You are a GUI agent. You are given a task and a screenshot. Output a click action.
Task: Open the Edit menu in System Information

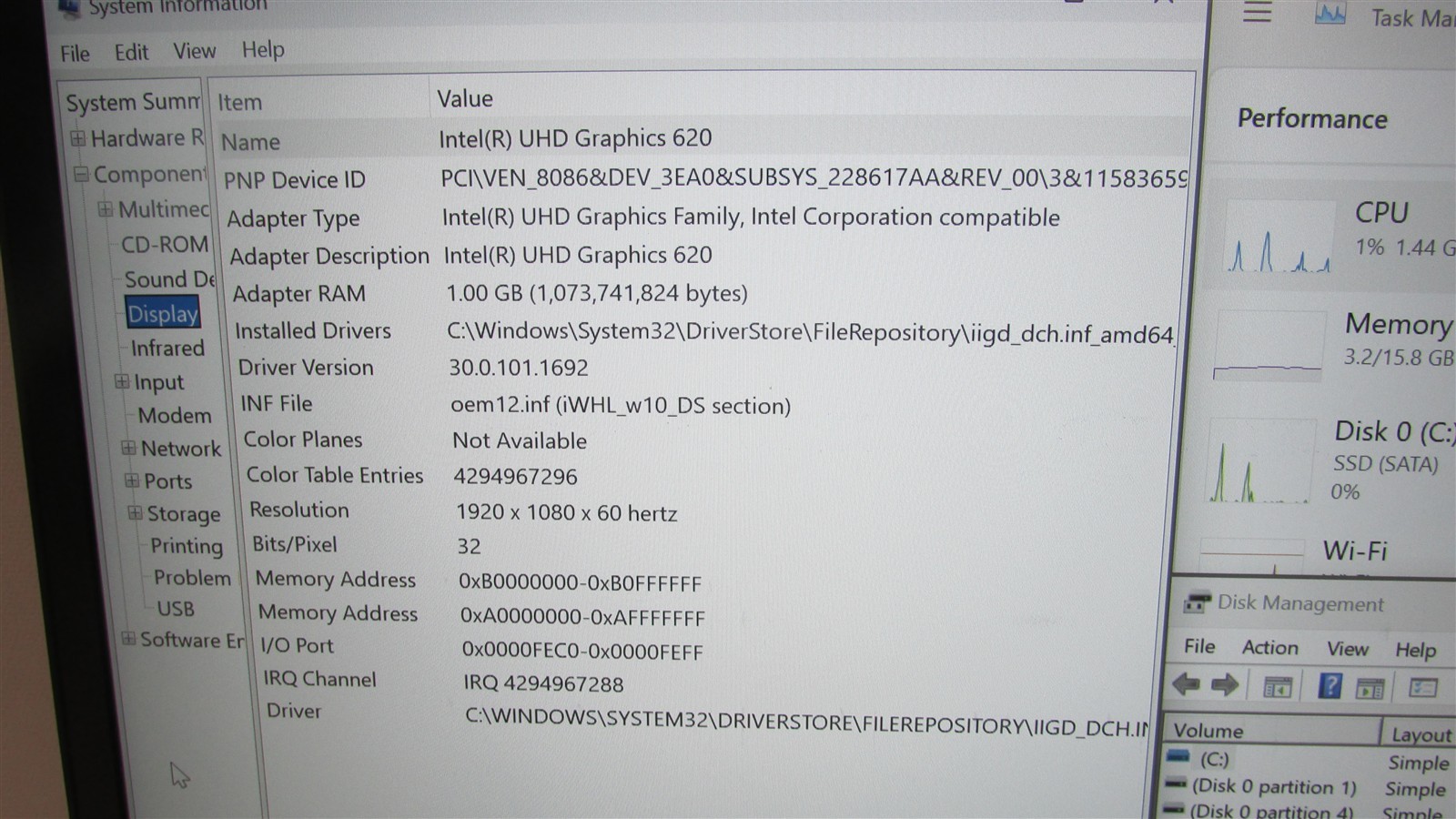[x=131, y=53]
